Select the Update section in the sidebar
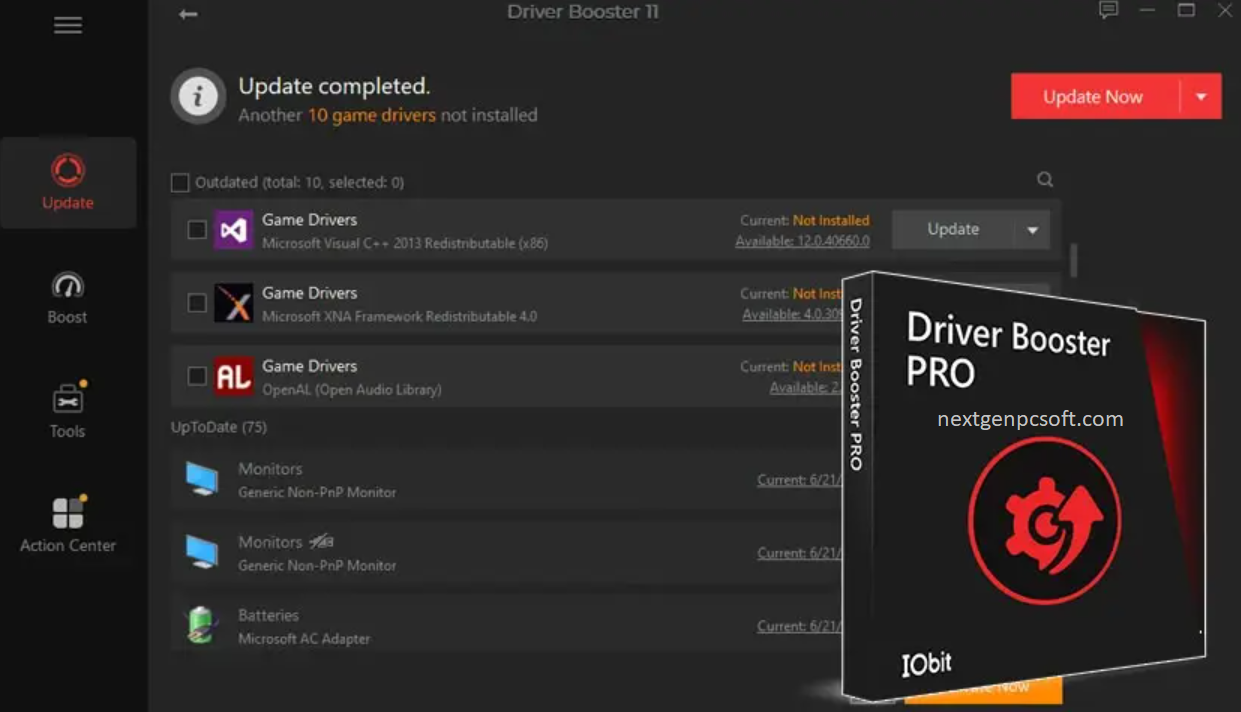 coord(66,182)
